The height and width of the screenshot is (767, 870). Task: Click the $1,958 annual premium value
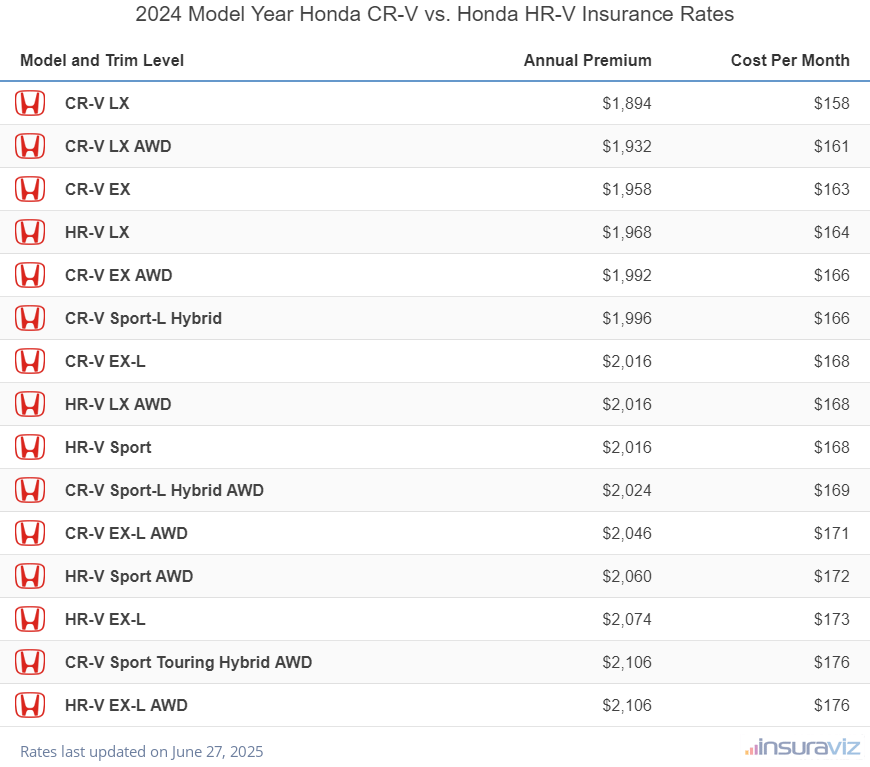627,190
